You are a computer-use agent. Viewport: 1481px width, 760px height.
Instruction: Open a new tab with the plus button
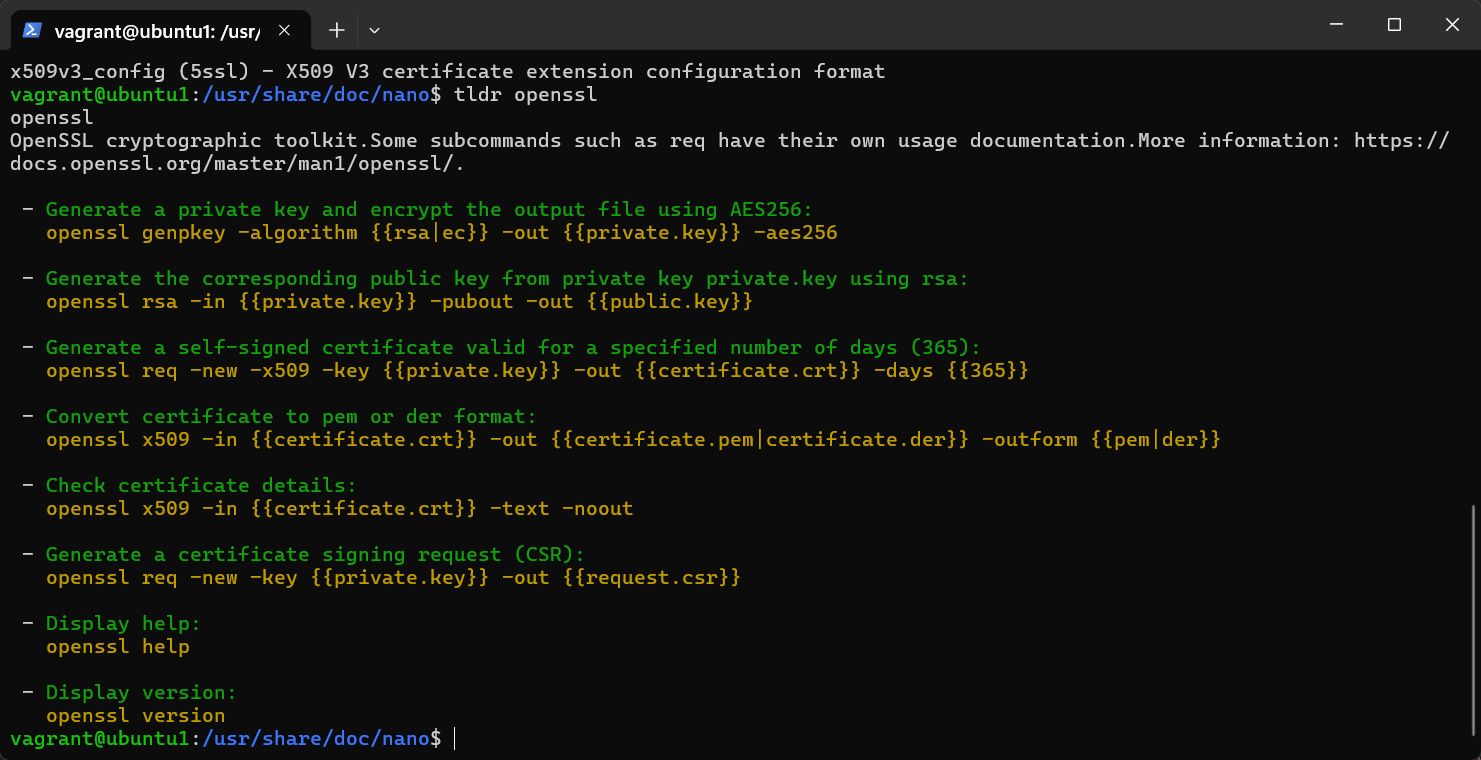point(337,30)
